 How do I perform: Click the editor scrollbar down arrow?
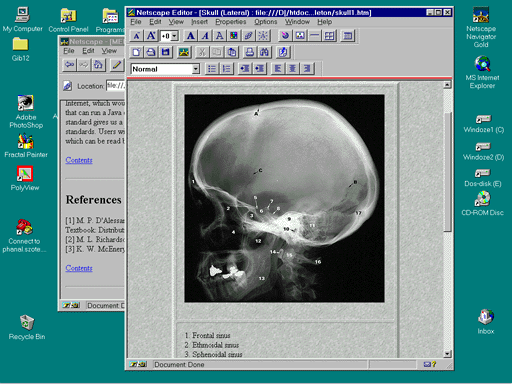[447, 354]
